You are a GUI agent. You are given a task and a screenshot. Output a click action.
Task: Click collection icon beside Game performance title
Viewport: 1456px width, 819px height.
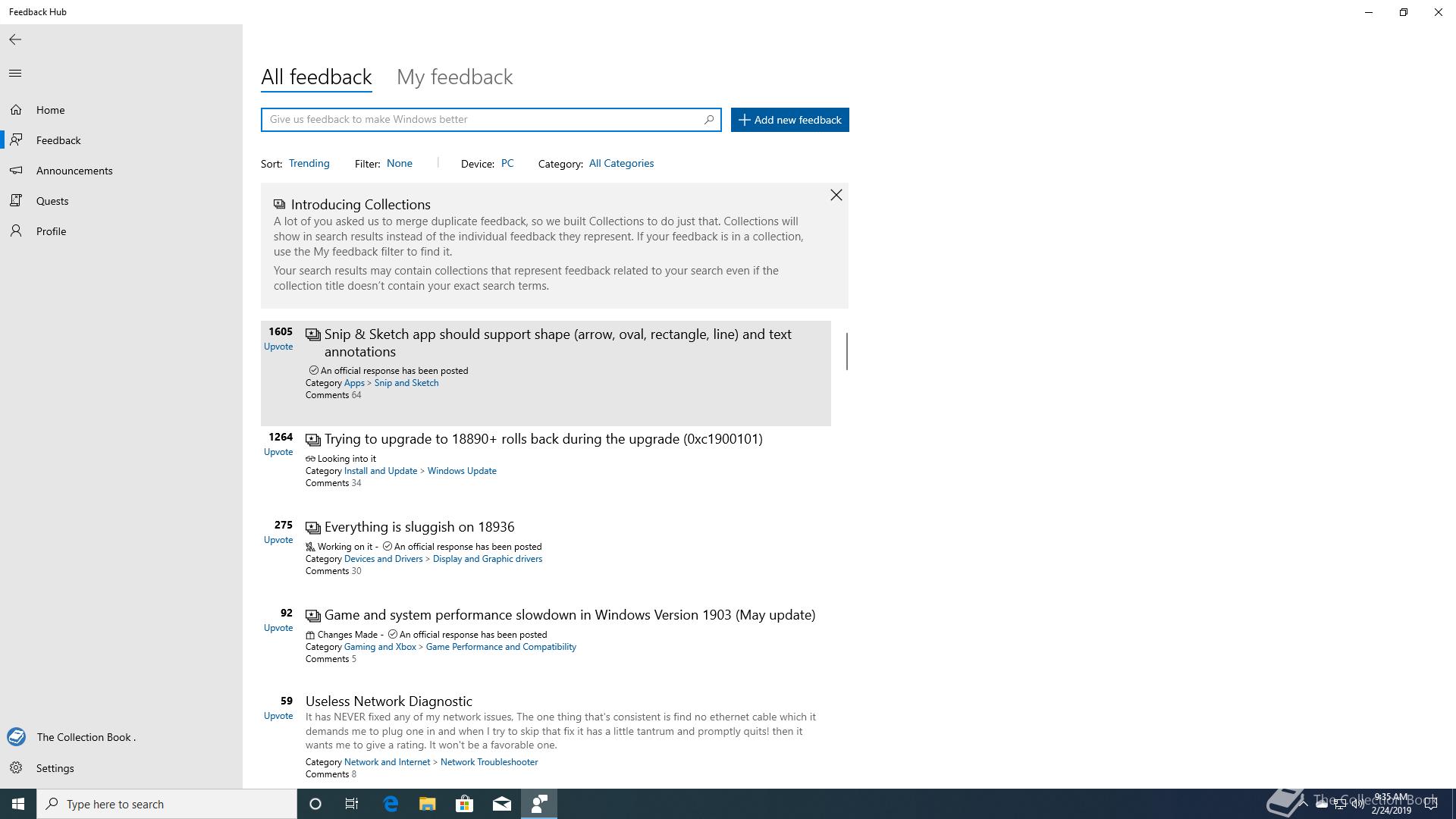point(313,616)
